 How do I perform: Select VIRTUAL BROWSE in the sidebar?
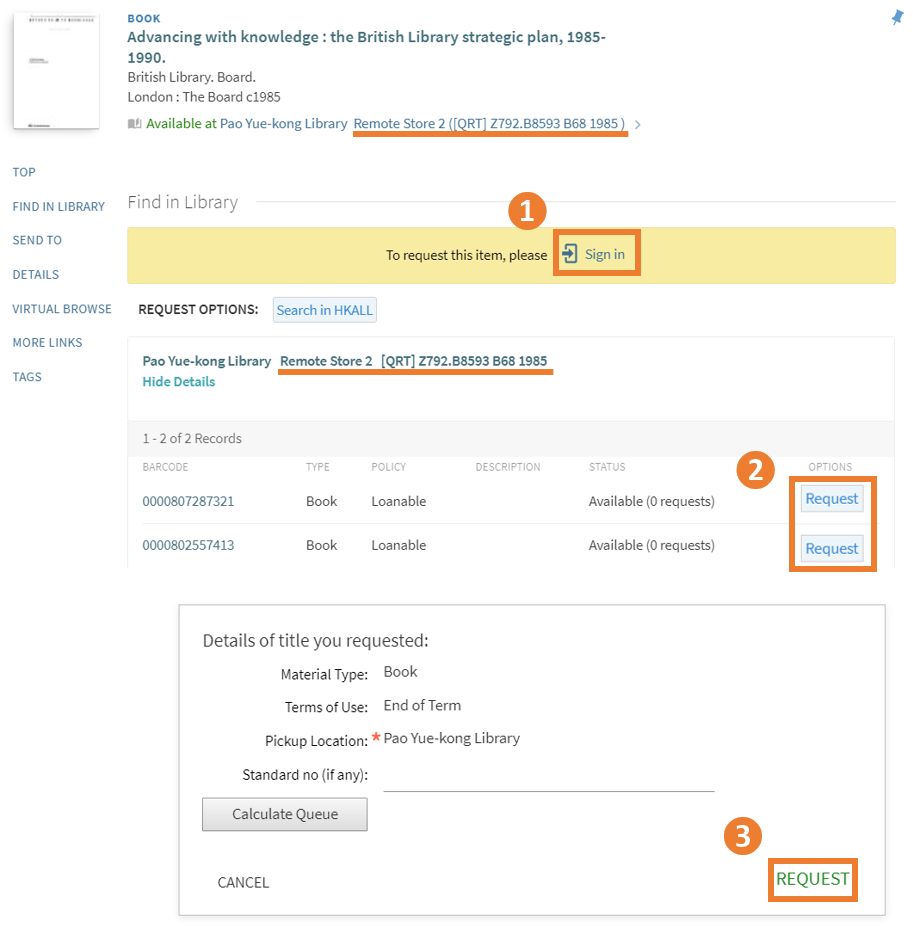click(x=61, y=308)
